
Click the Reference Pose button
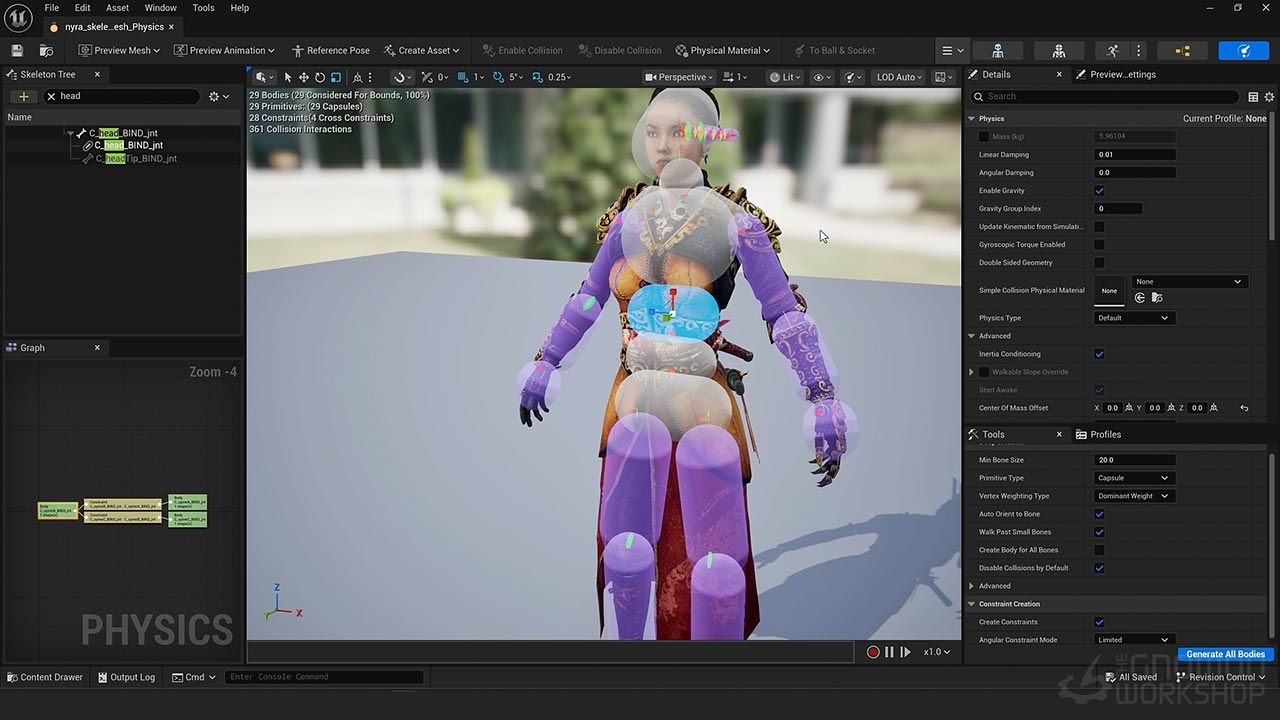click(x=330, y=50)
